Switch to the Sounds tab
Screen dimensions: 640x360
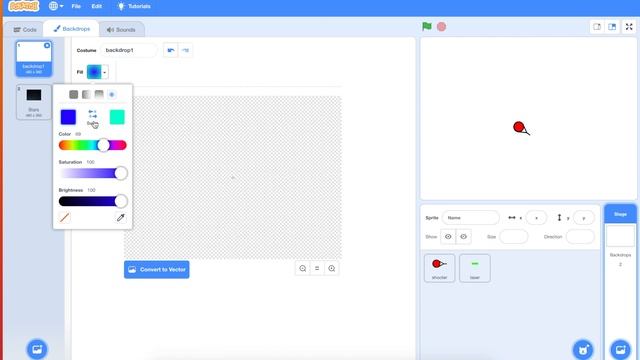click(121, 30)
